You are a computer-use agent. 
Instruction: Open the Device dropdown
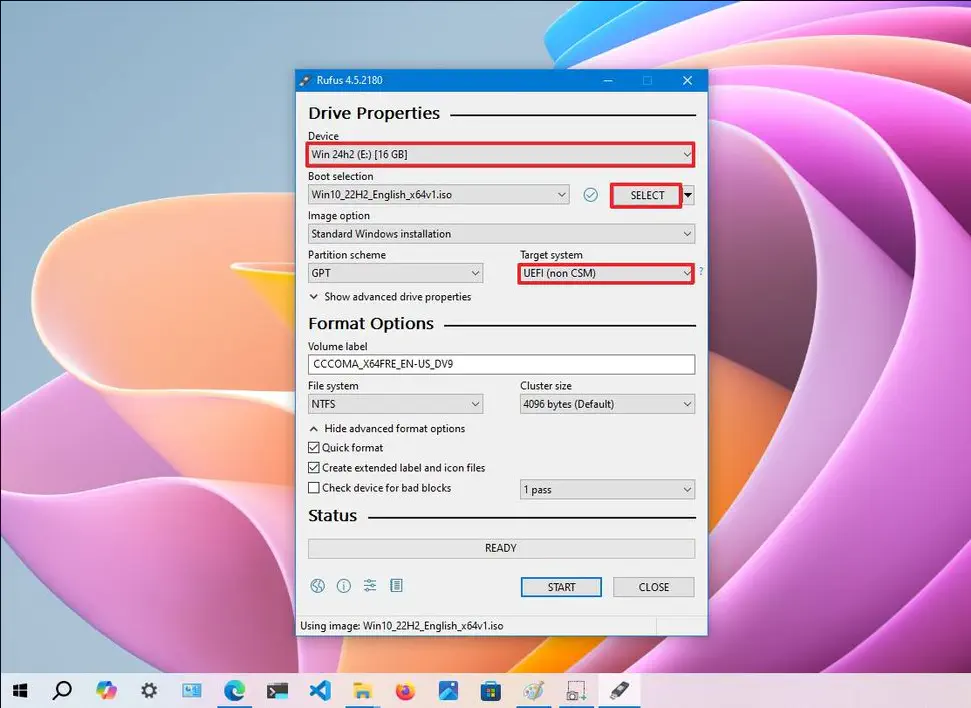(500, 154)
